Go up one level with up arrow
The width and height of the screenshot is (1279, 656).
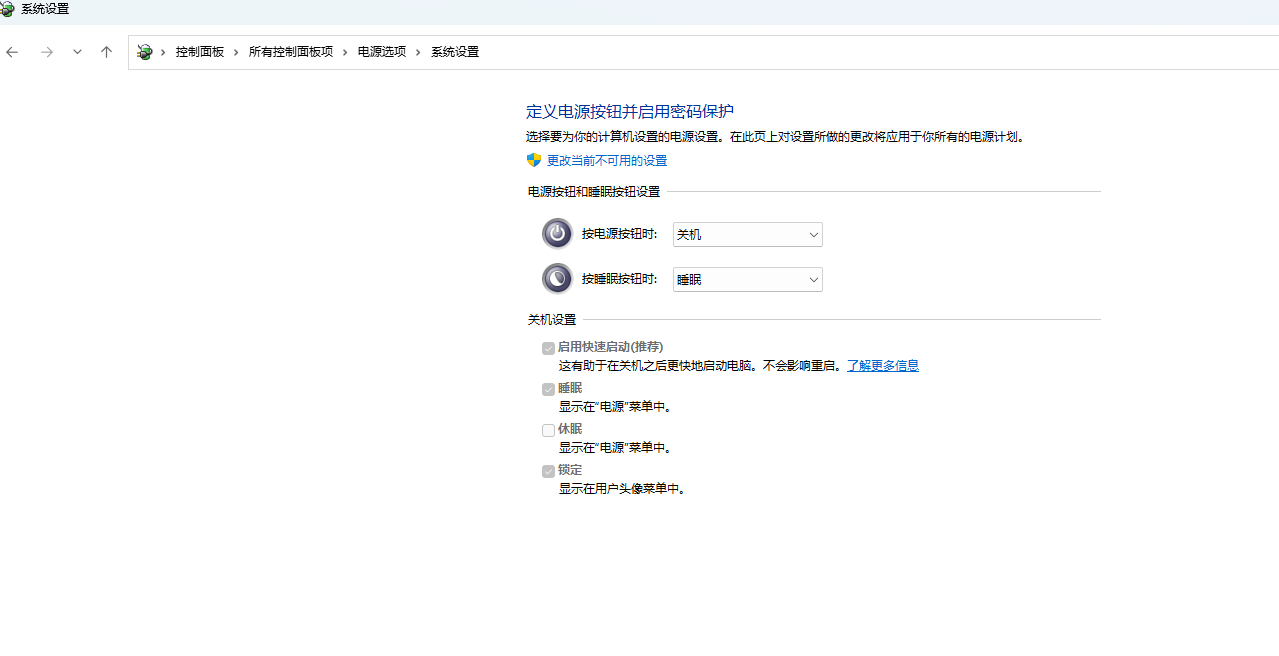pos(106,52)
